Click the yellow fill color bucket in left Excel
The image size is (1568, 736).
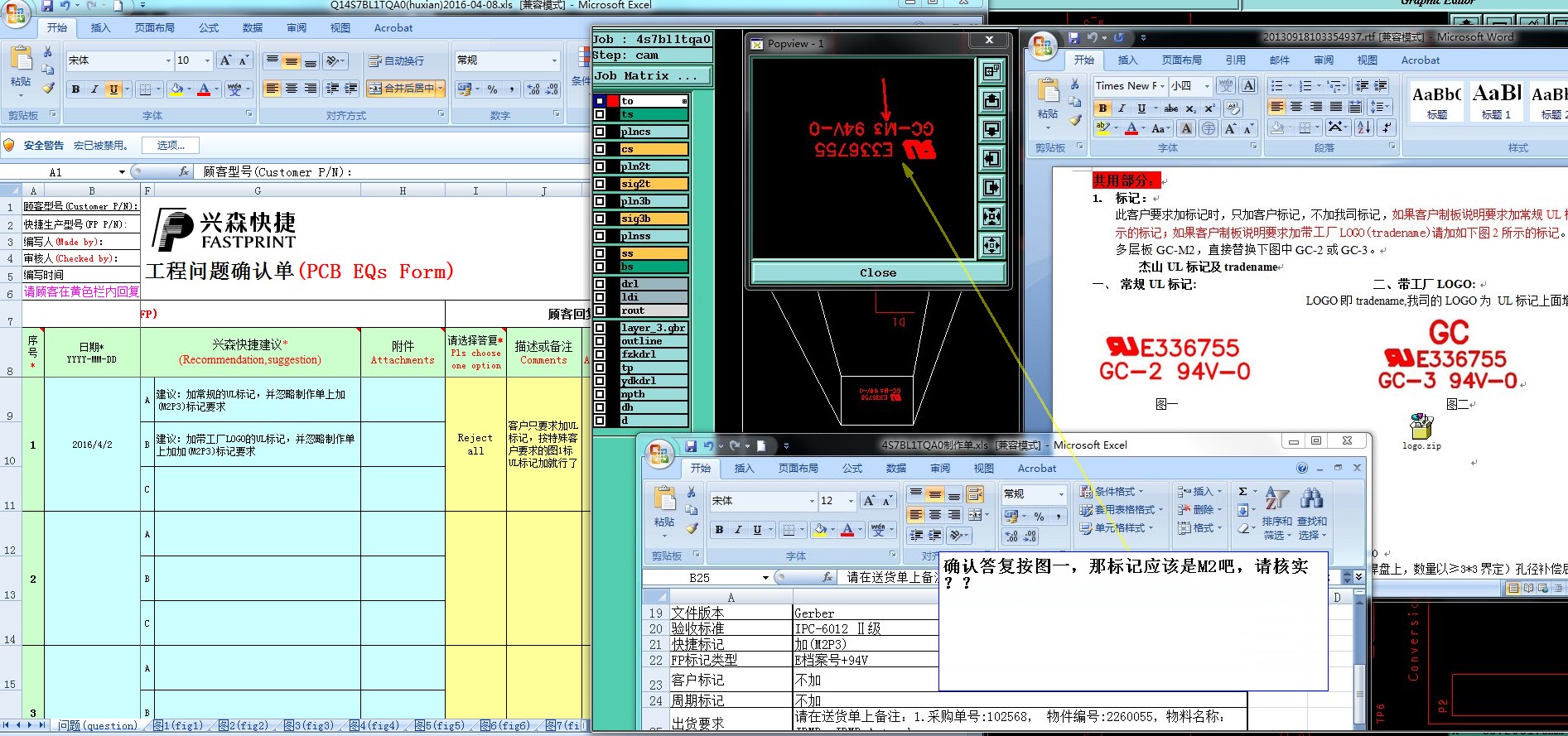tap(176, 89)
